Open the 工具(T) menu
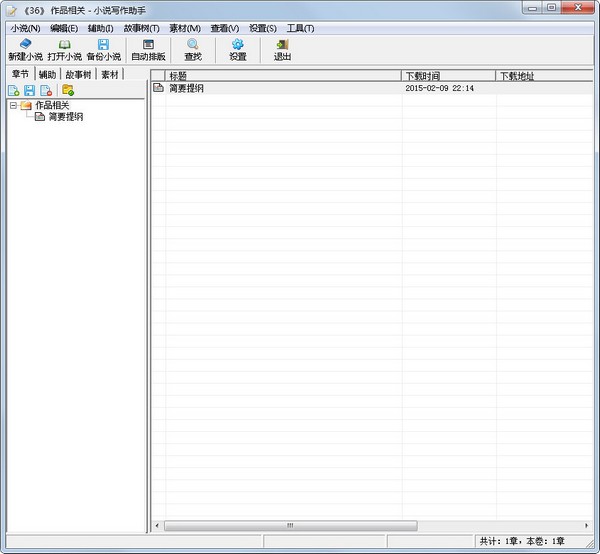The width and height of the screenshot is (600, 554). click(300, 28)
